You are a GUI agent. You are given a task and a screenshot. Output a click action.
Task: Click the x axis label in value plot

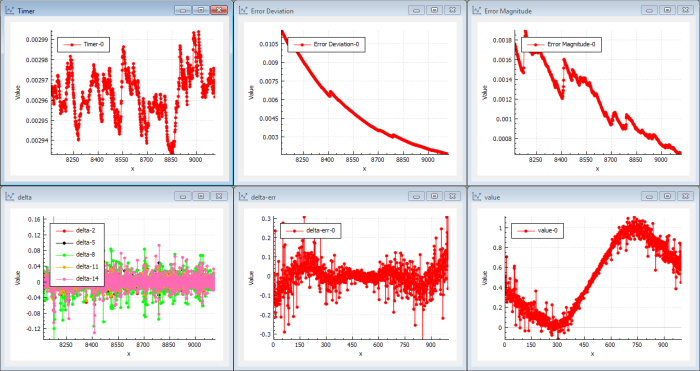click(592, 354)
